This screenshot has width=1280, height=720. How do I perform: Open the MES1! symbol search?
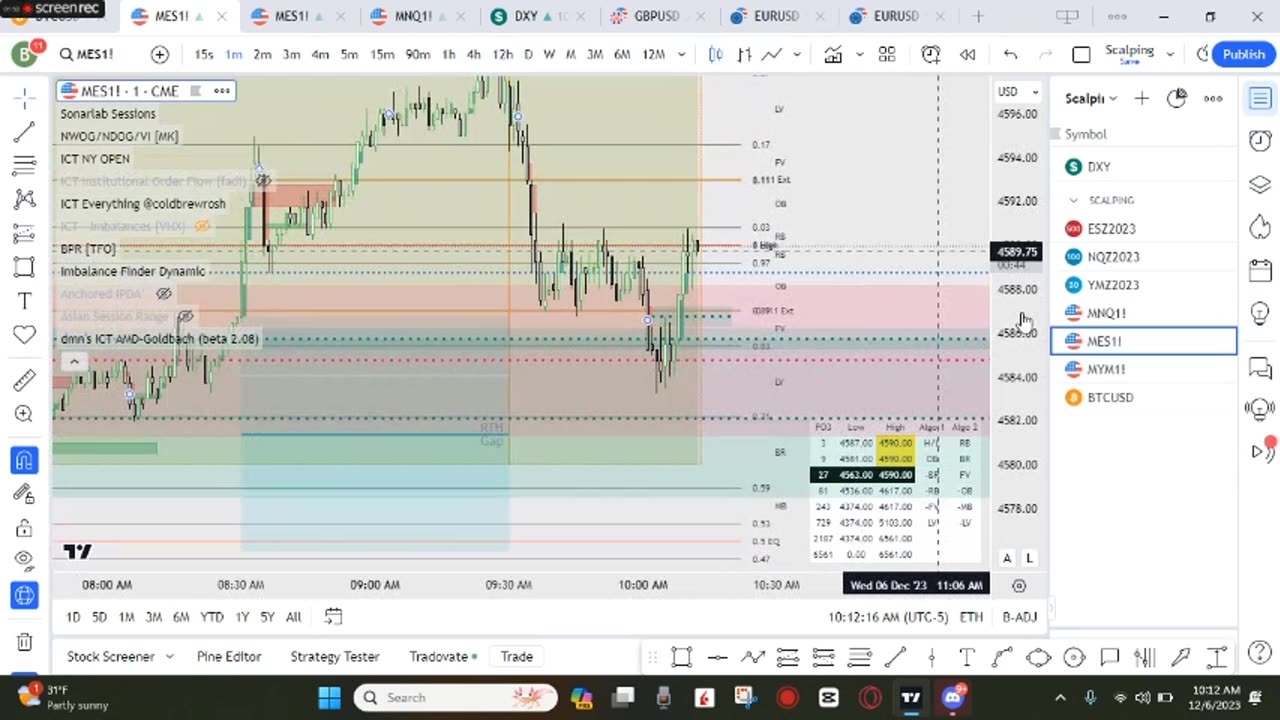pos(87,54)
